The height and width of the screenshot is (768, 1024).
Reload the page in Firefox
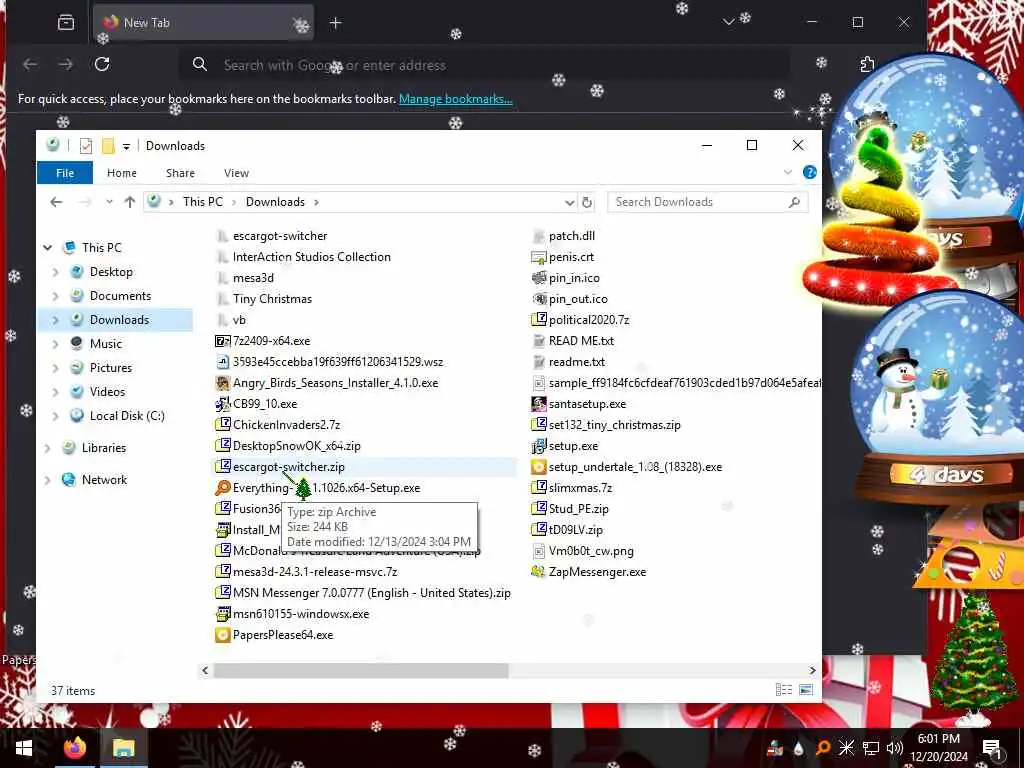click(102, 64)
